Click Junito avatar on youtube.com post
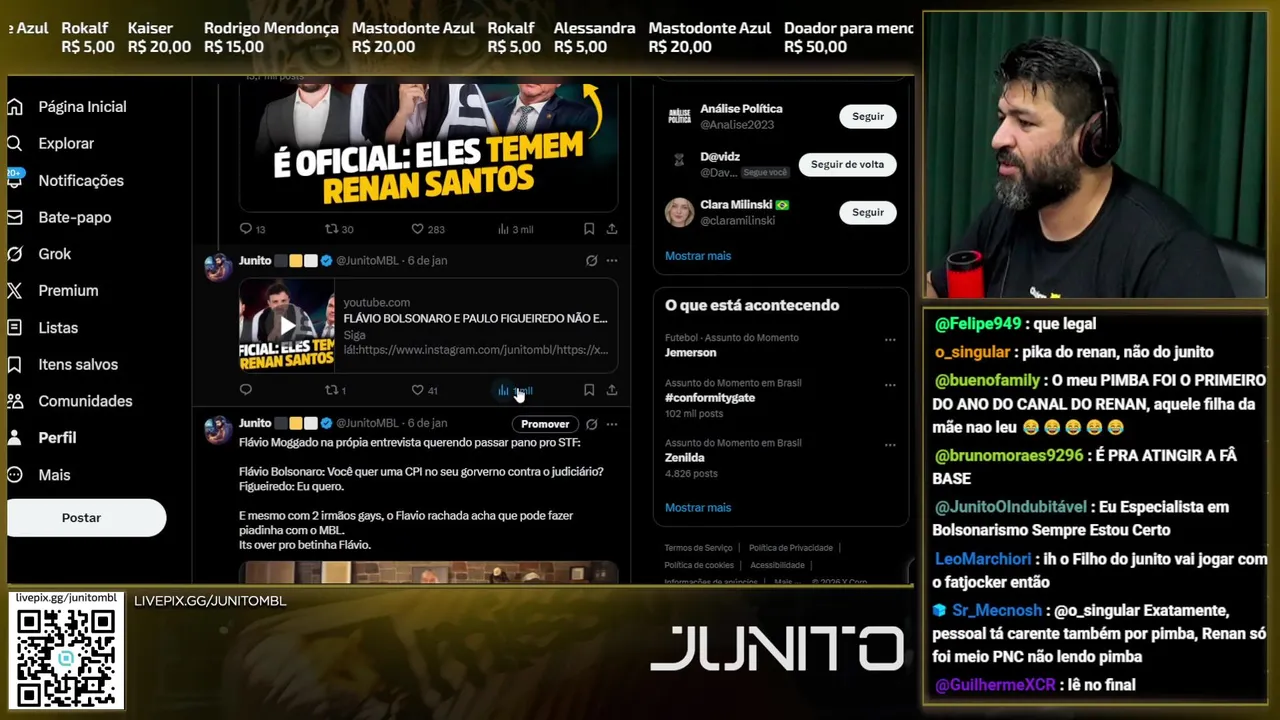1280x720 pixels. (x=218, y=267)
